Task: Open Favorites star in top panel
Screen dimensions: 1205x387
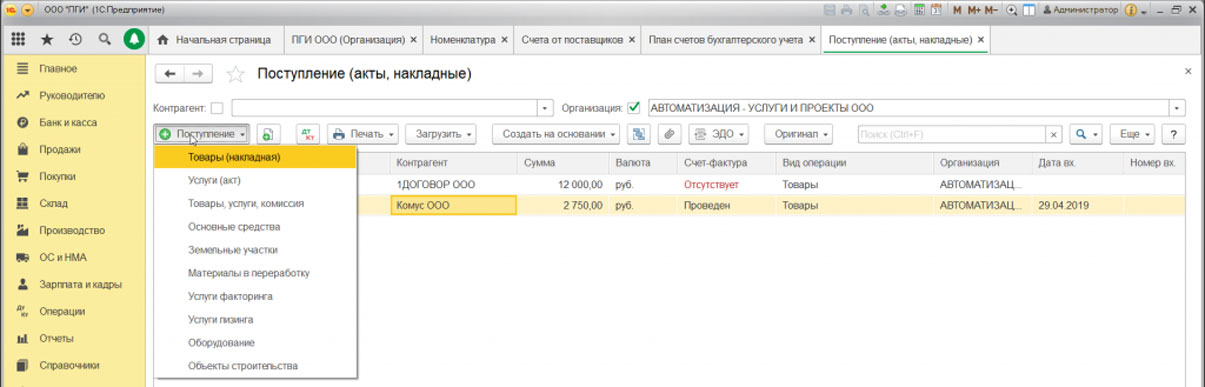Action: click(46, 40)
